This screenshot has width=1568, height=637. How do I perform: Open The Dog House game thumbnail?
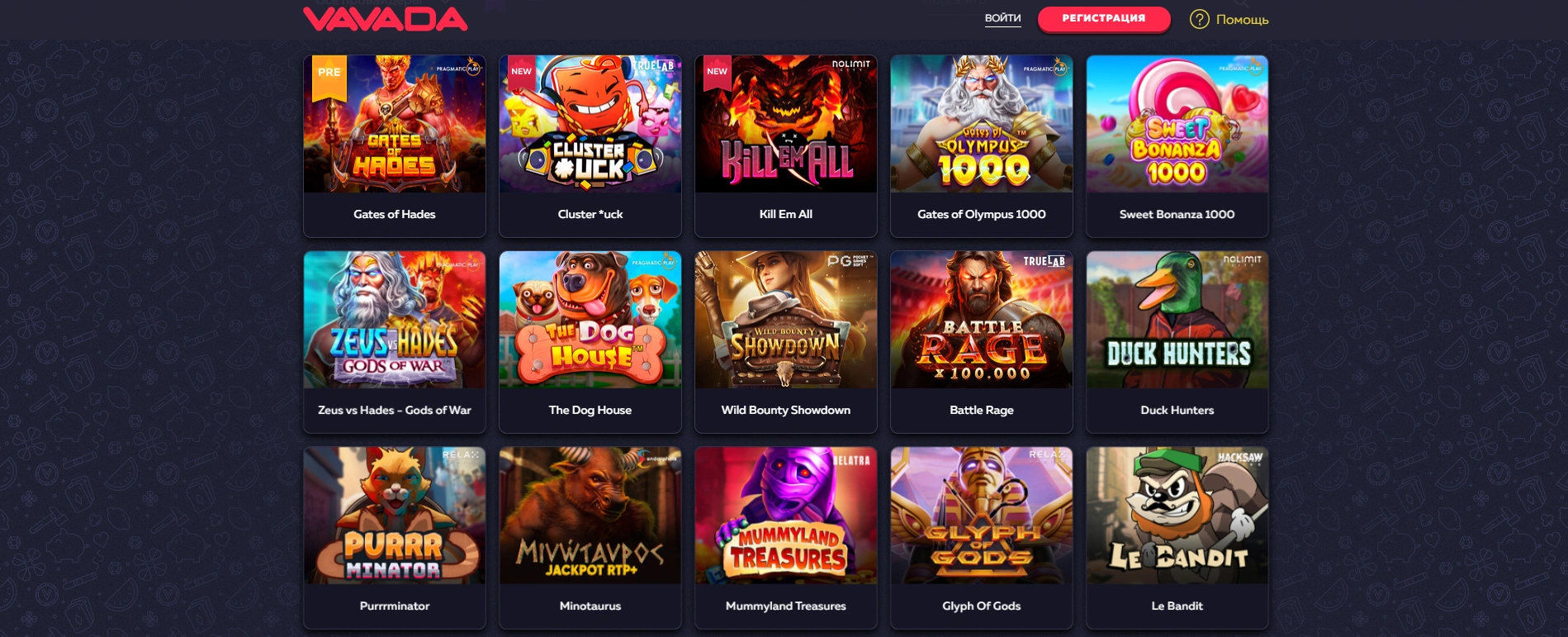[x=590, y=320]
